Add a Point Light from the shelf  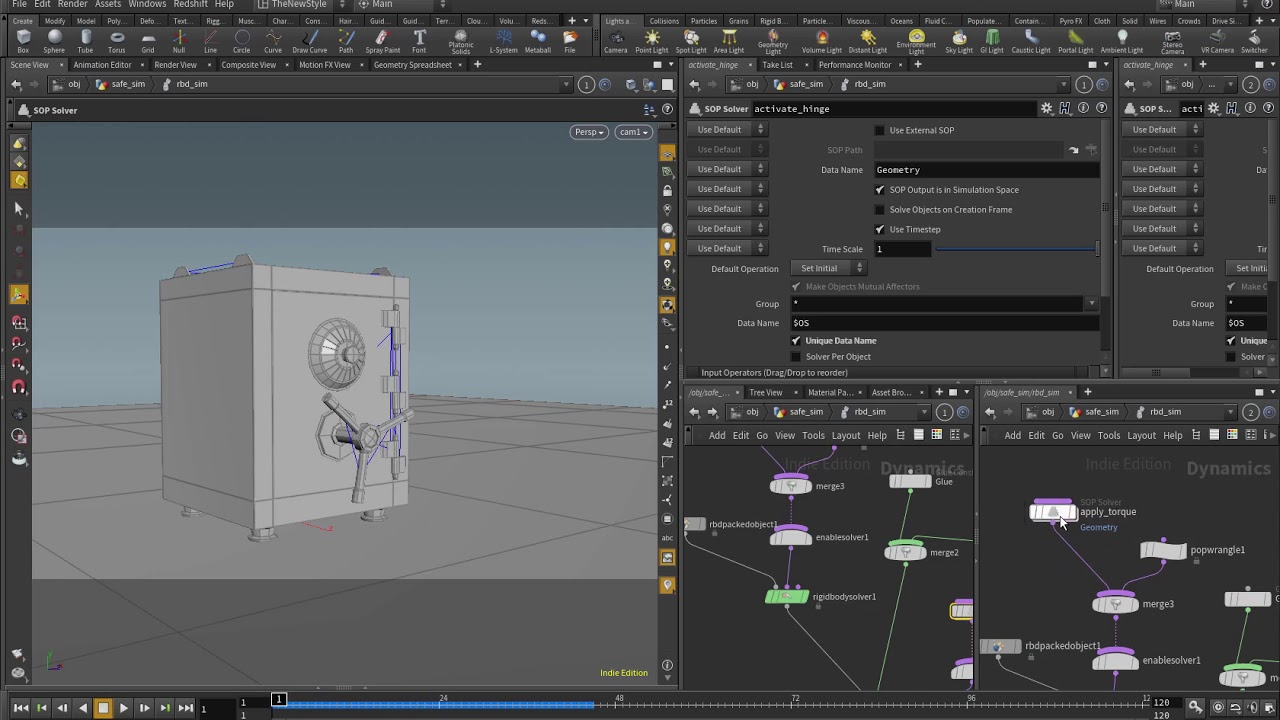point(651,41)
